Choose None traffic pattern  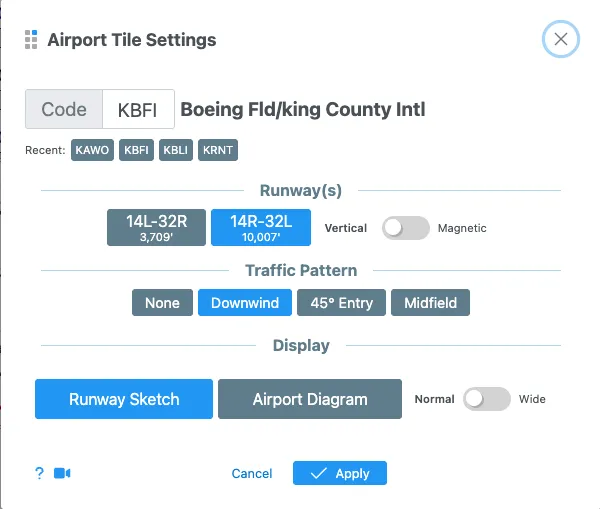click(162, 303)
